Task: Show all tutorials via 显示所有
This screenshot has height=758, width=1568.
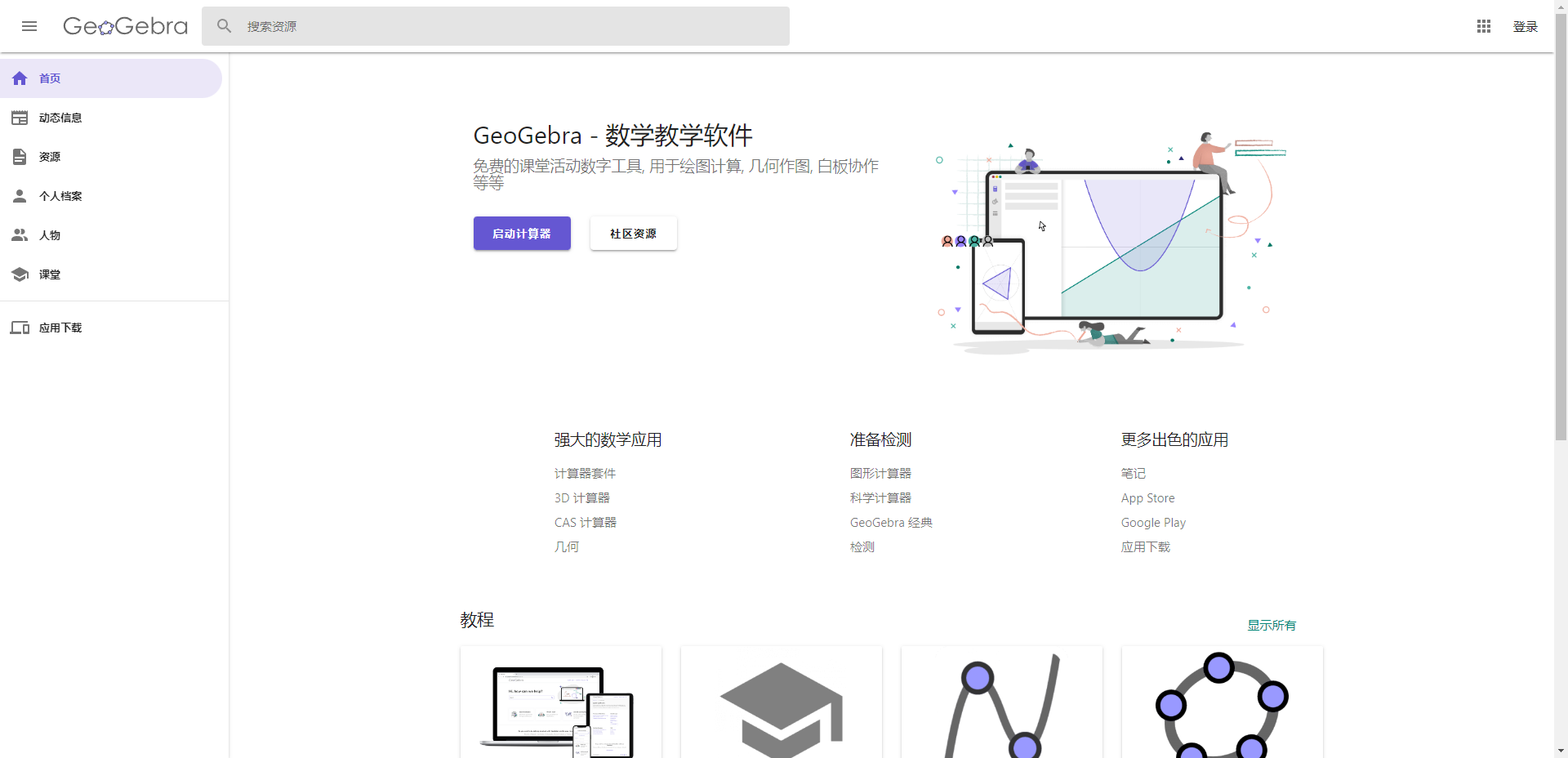Action: pyautogui.click(x=1271, y=625)
